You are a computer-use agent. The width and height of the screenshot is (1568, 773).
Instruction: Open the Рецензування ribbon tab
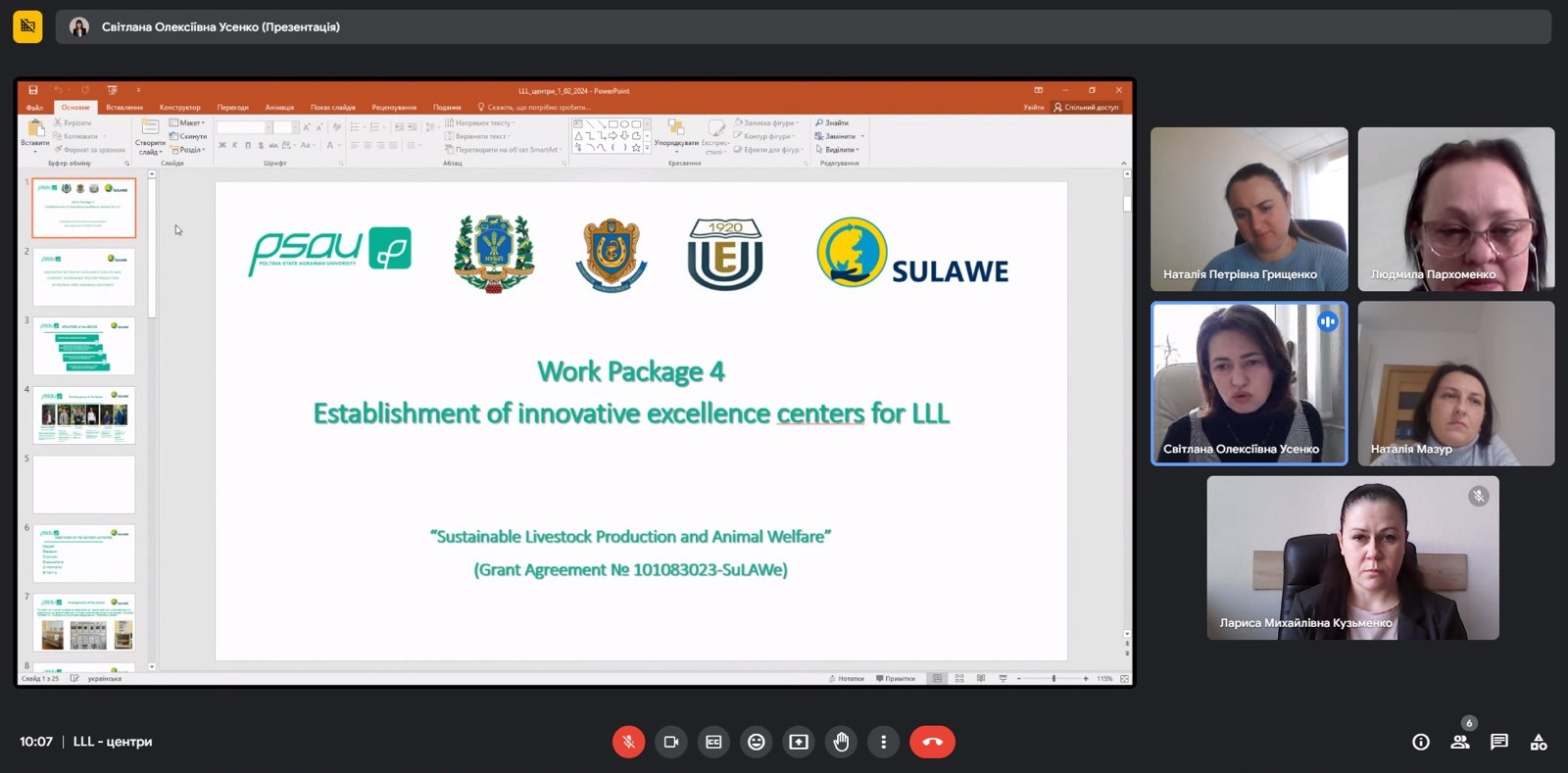point(394,107)
